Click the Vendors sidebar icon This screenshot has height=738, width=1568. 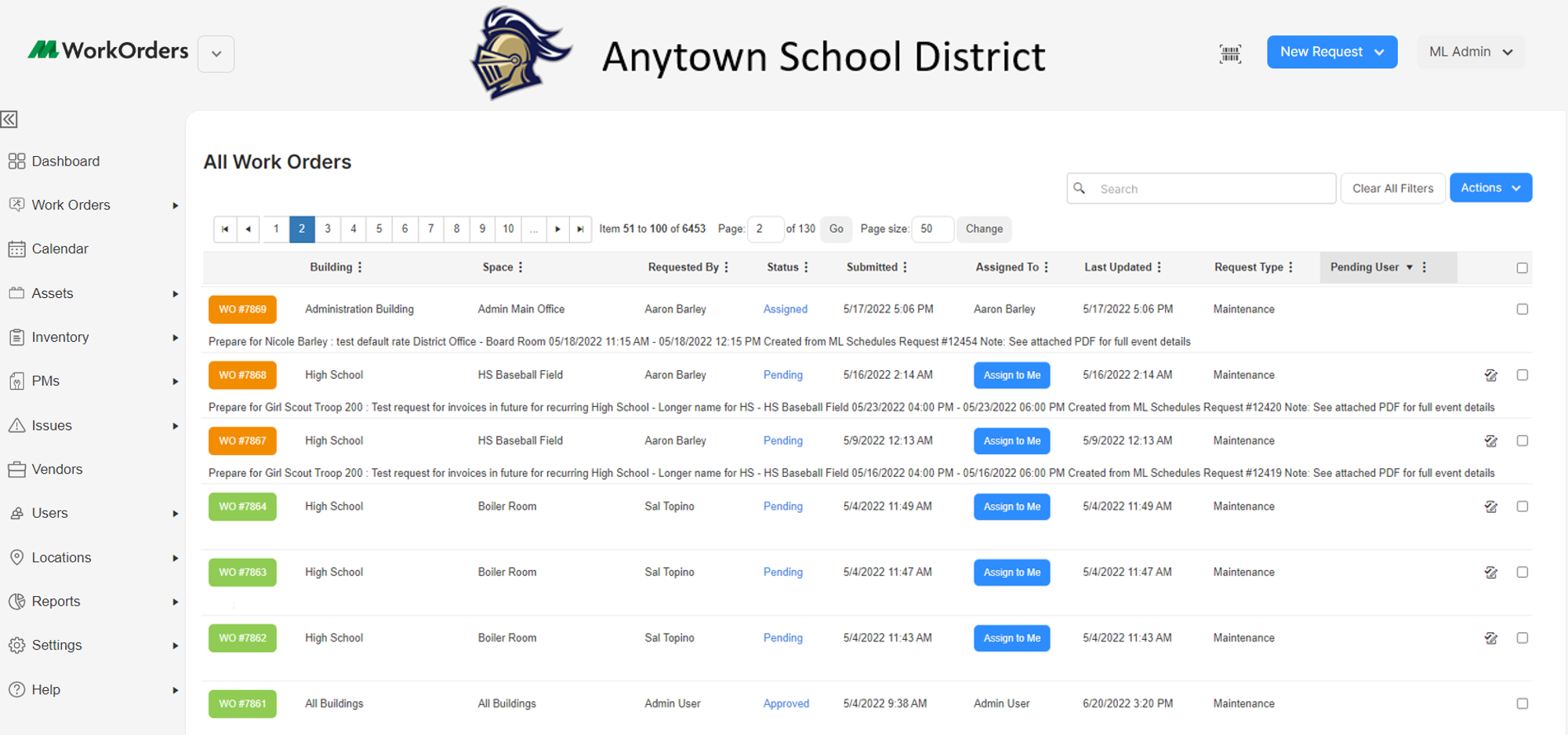[x=16, y=468]
